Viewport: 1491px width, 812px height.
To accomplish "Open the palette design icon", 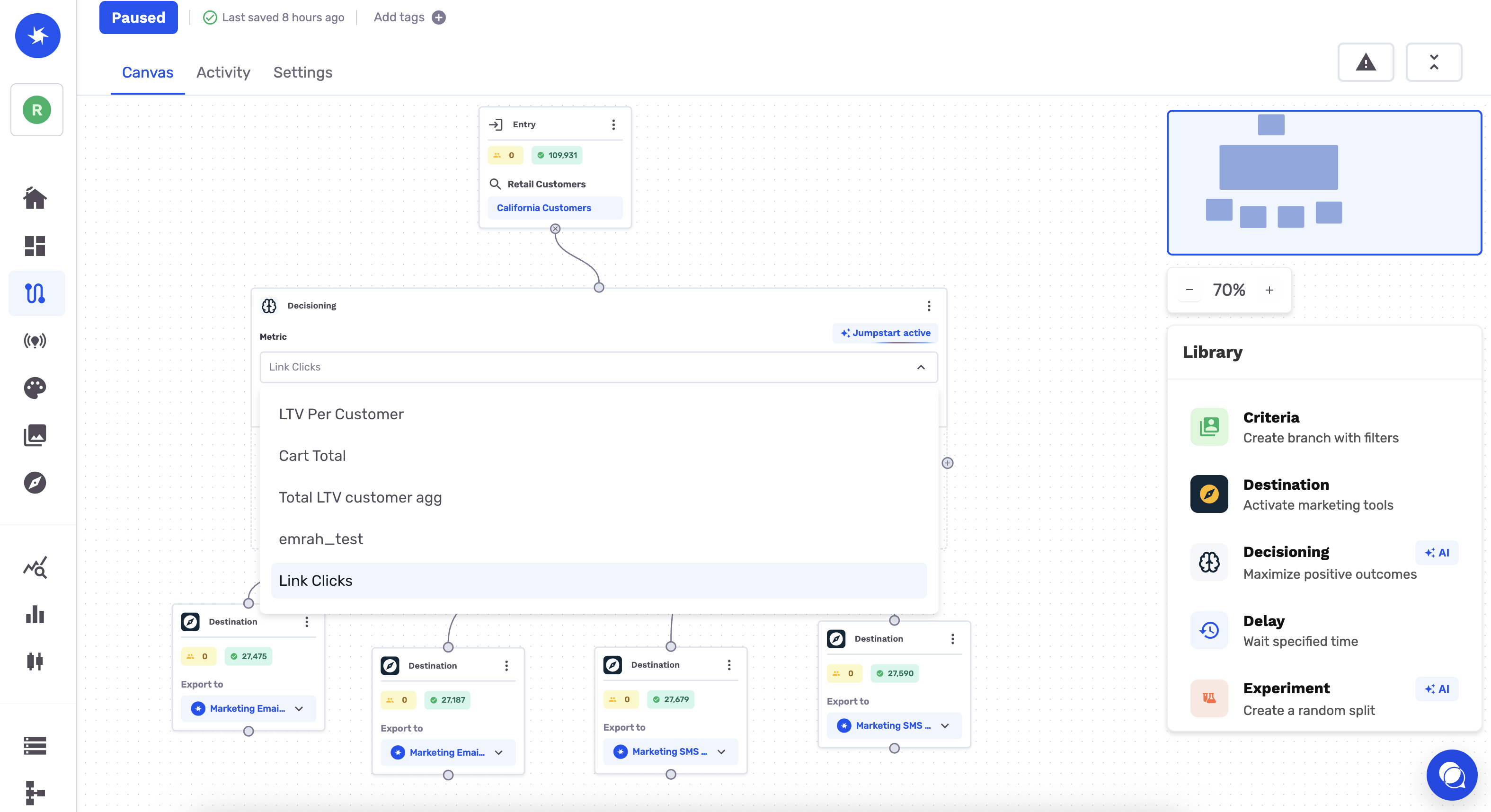I will 35,388.
